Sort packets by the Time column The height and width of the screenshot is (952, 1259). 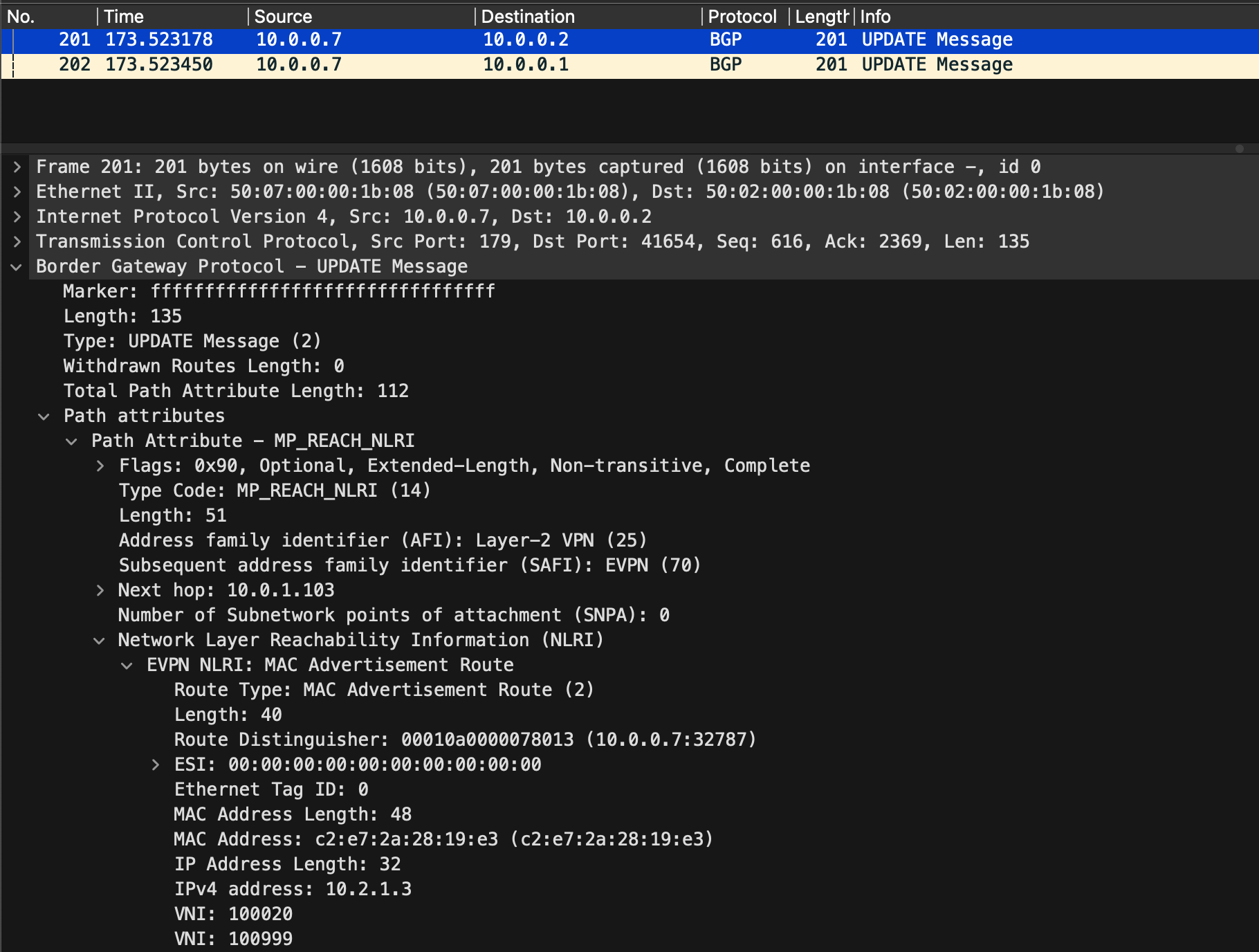tap(172, 17)
